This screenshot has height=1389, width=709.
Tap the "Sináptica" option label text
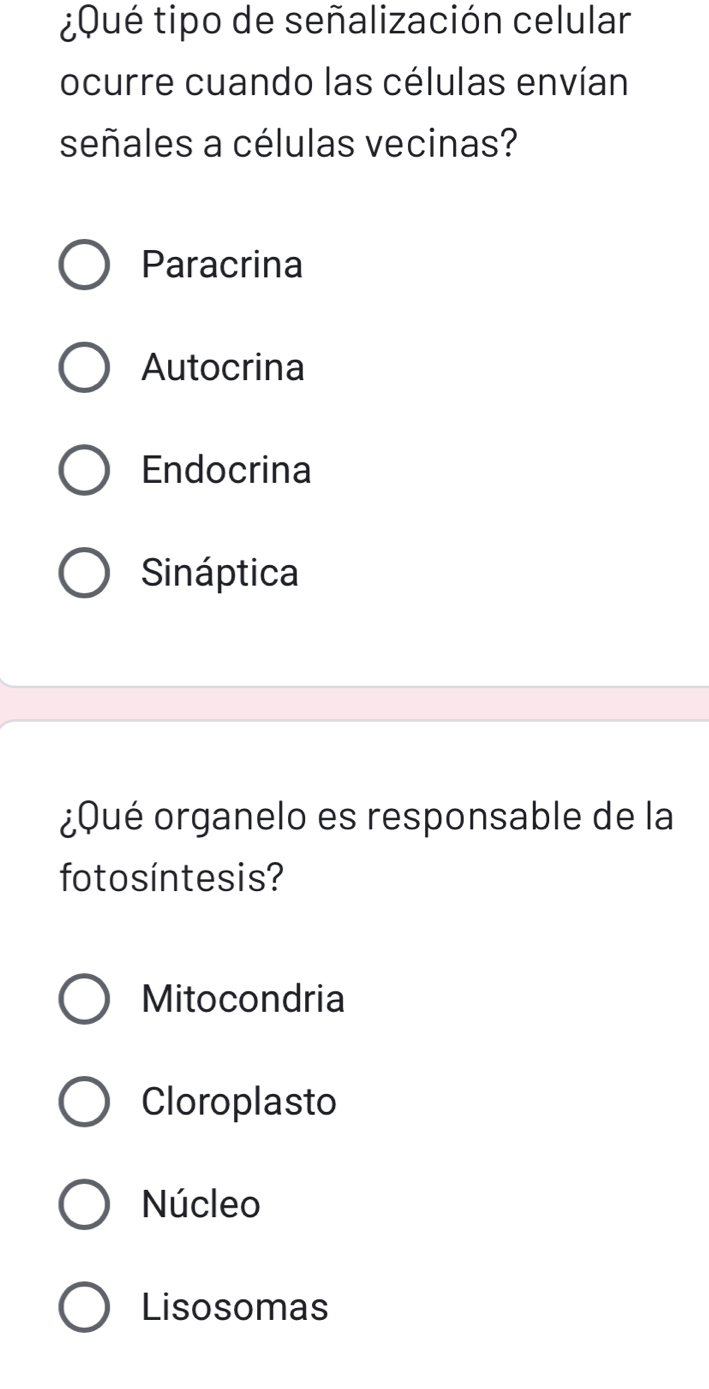tap(220, 573)
